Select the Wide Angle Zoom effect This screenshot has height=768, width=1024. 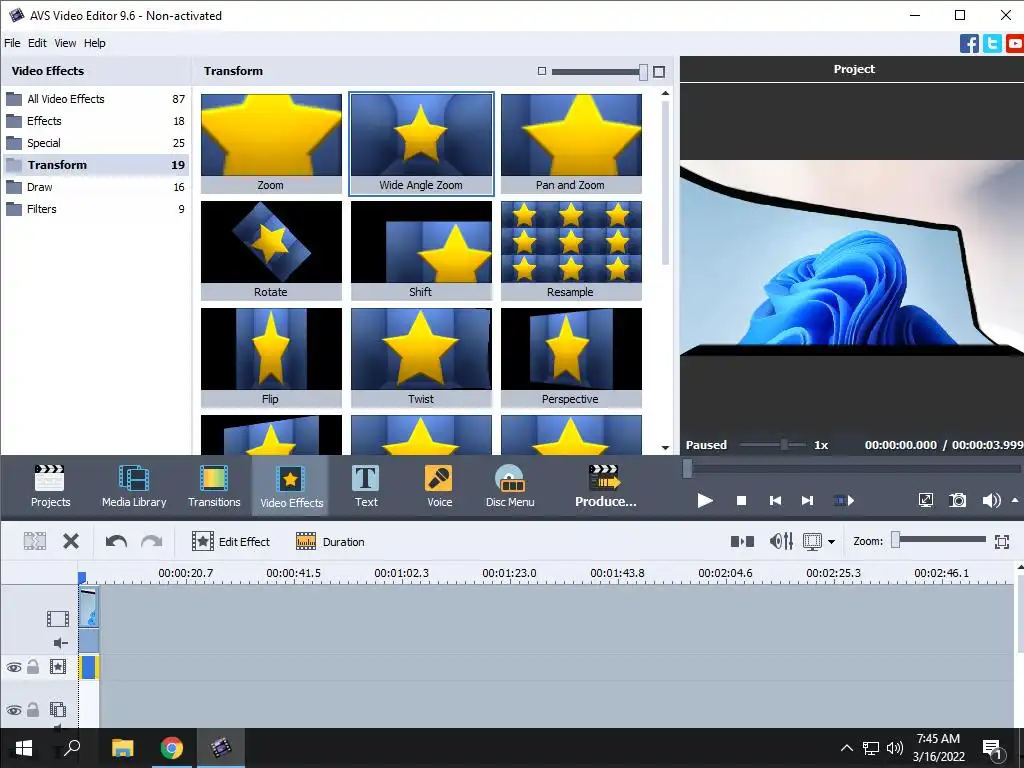pyautogui.click(x=421, y=143)
